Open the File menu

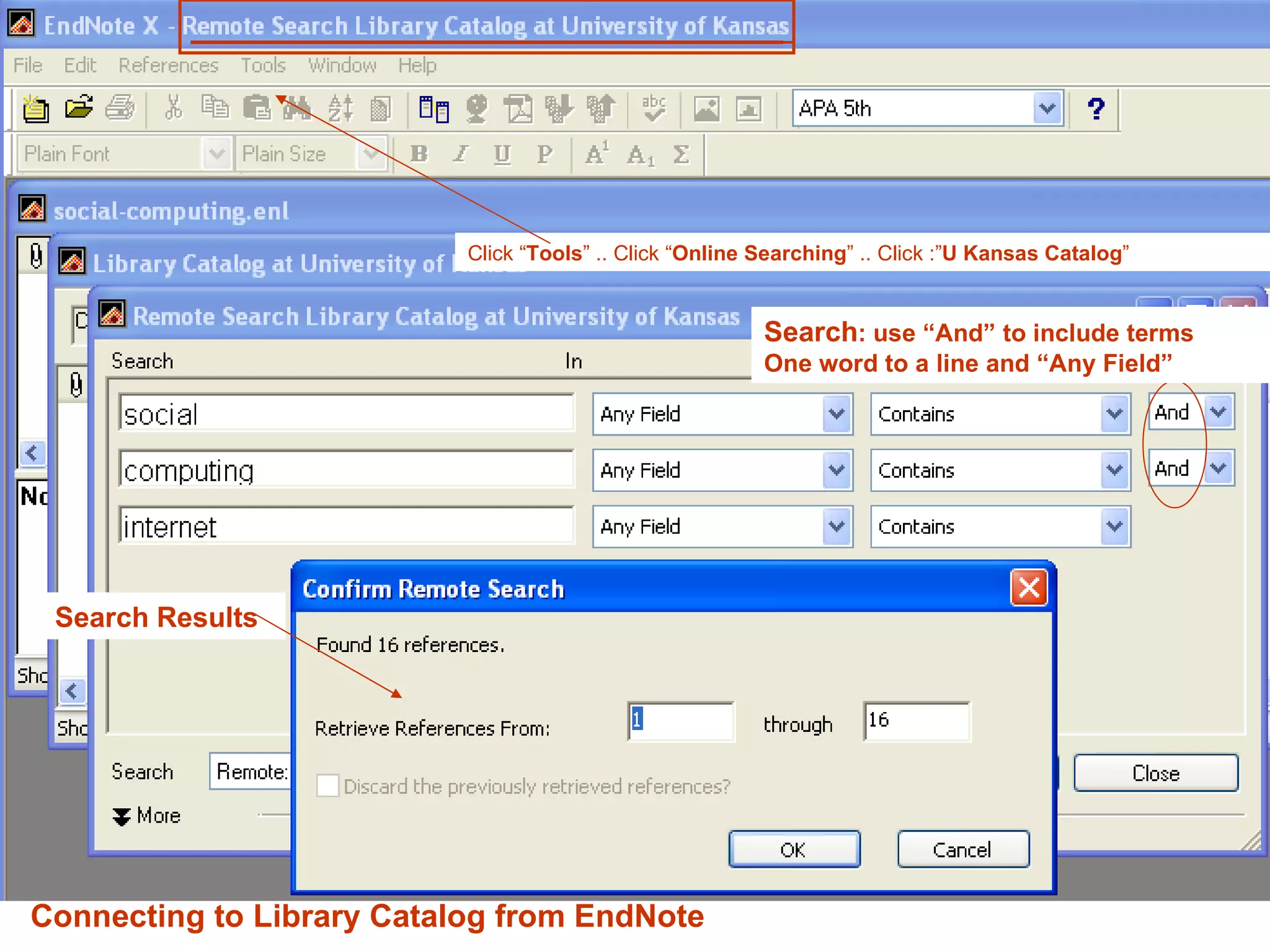pyautogui.click(x=28, y=65)
